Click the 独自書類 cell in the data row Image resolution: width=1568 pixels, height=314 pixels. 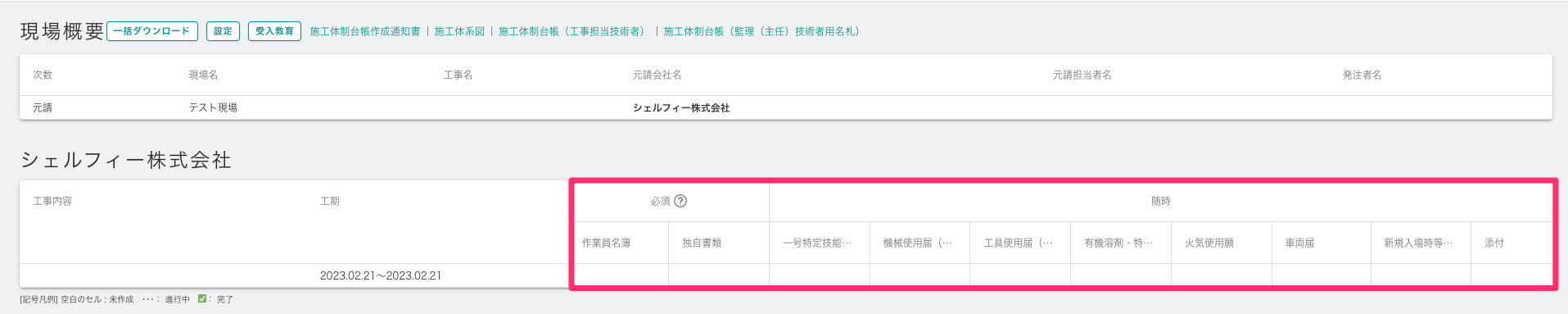pyautogui.click(x=718, y=275)
